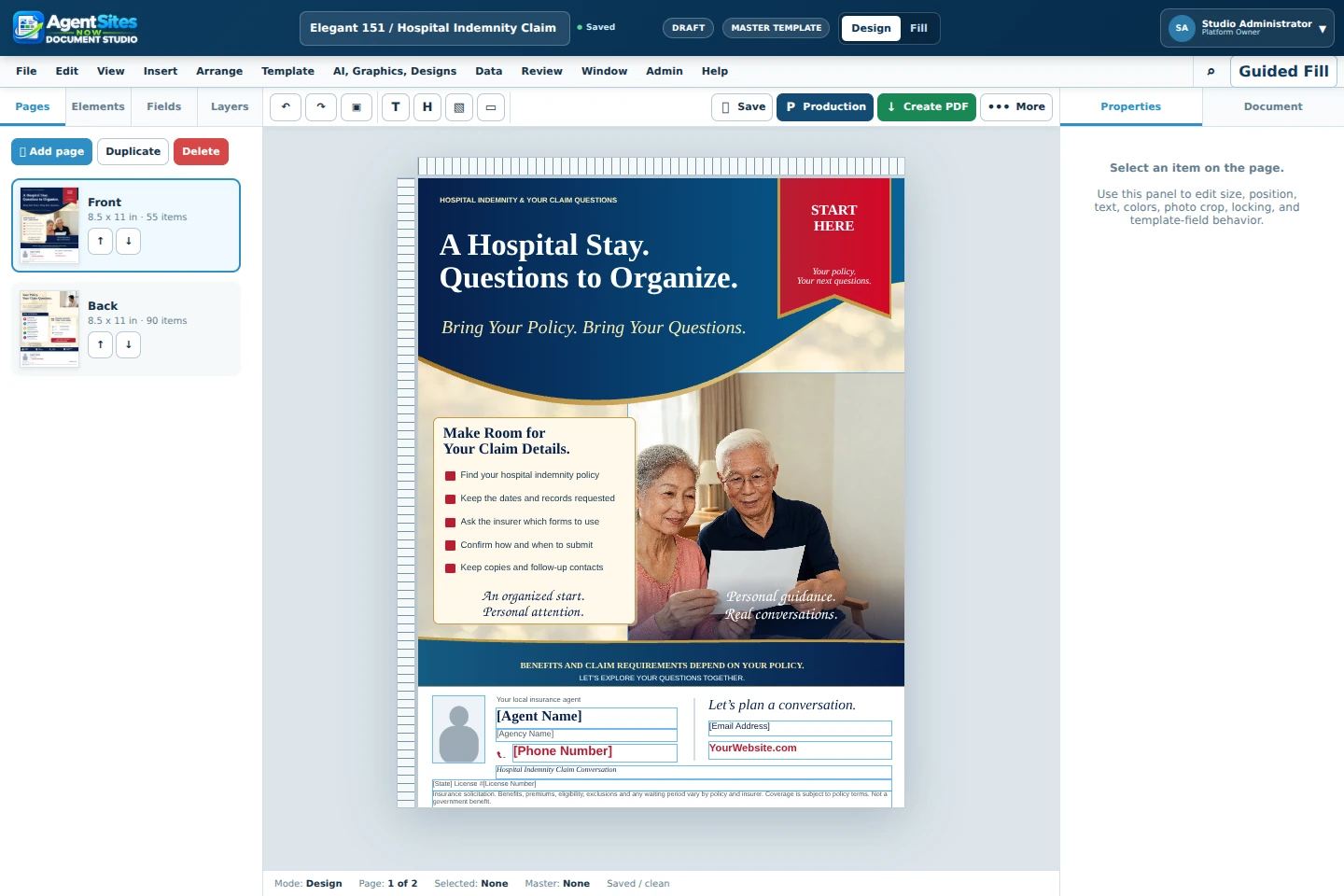The width and height of the screenshot is (1344, 896).
Task: Move the Back page up
Action: pyautogui.click(x=101, y=344)
